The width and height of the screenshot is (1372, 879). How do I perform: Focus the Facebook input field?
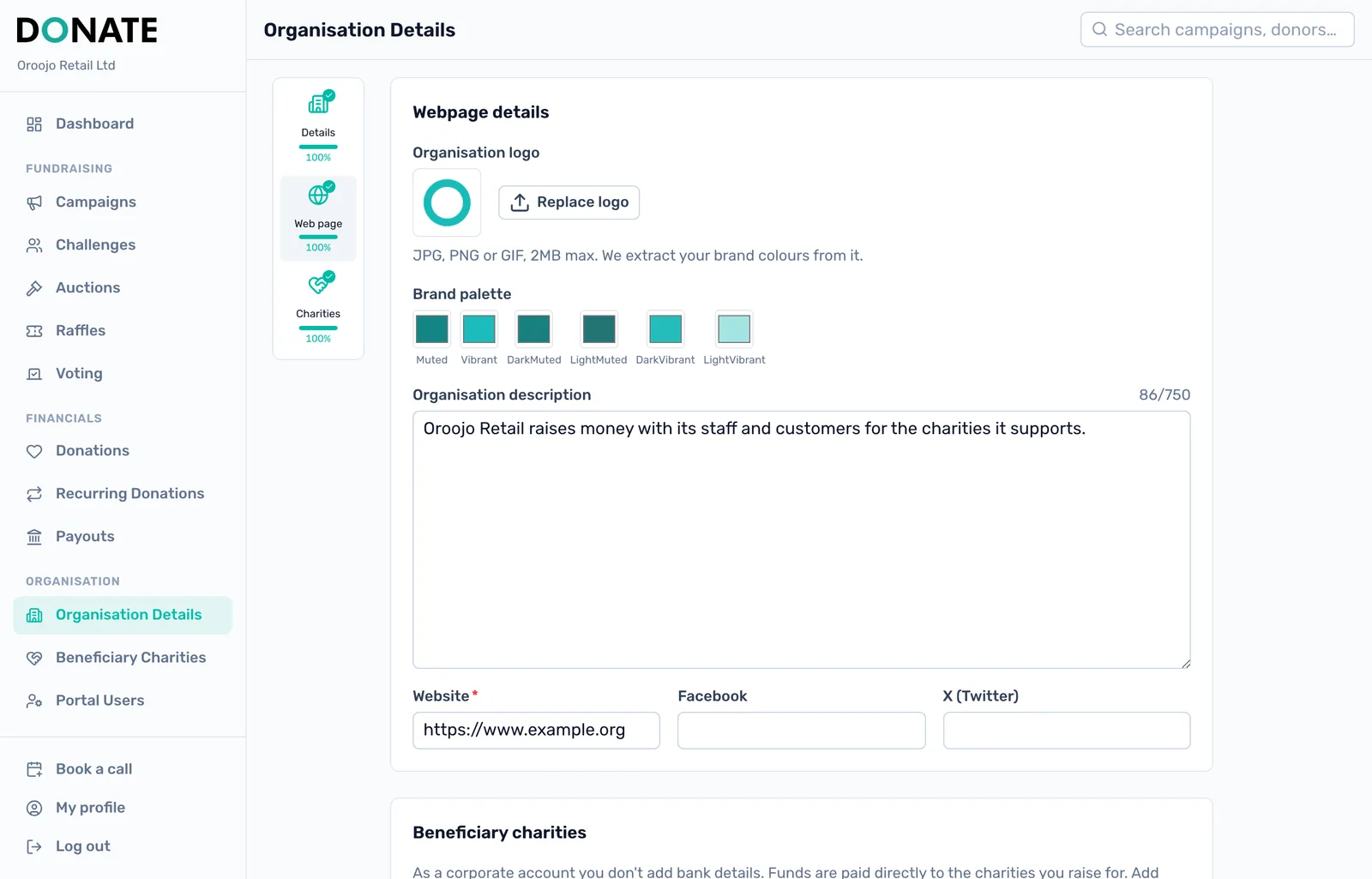pyautogui.click(x=801, y=731)
